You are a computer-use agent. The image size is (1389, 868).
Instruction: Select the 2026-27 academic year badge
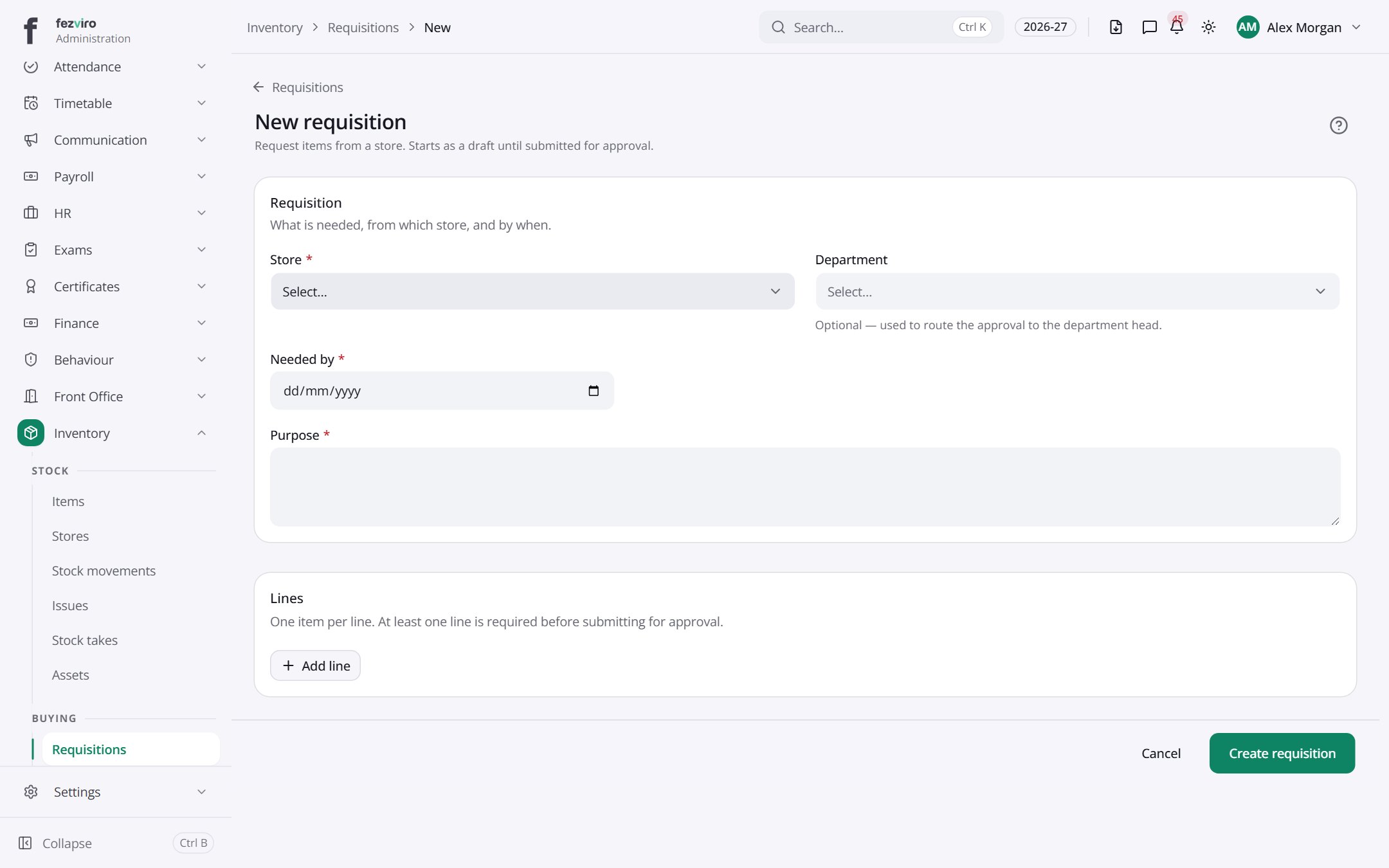(1045, 27)
